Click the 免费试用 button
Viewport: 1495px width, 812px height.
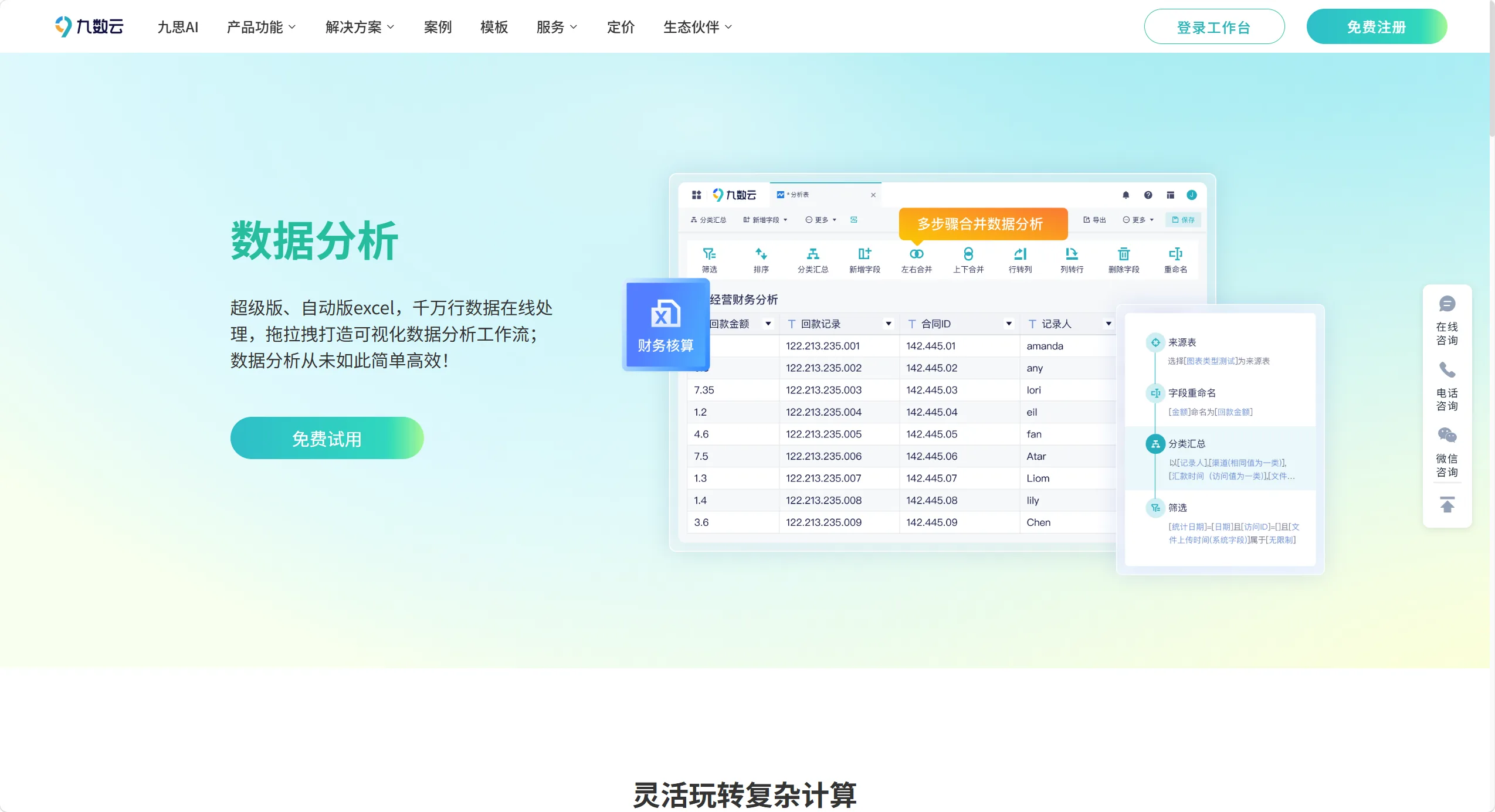tap(327, 439)
